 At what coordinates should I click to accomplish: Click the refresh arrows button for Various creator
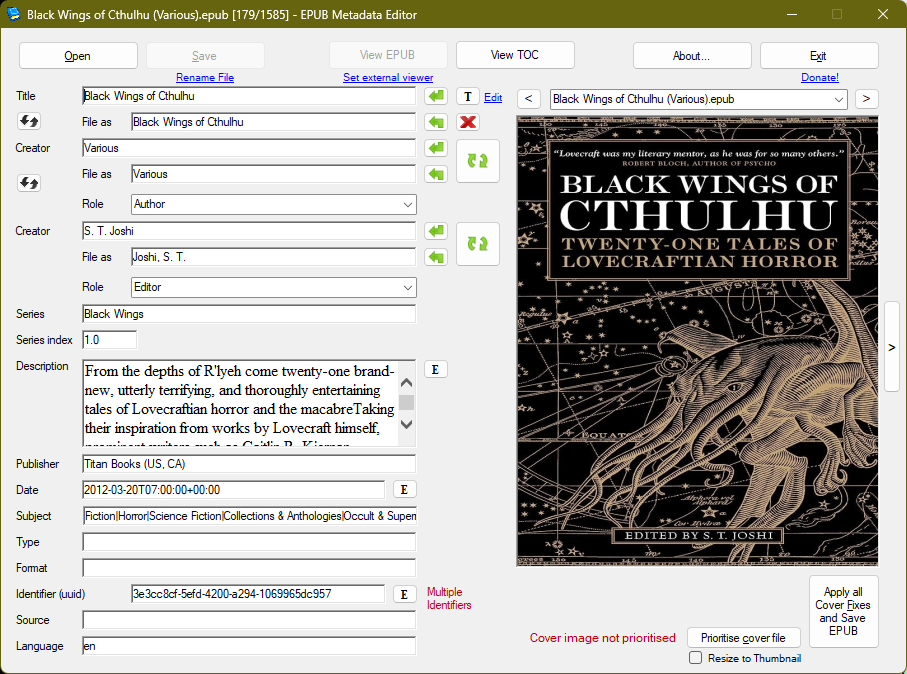[x=478, y=161]
